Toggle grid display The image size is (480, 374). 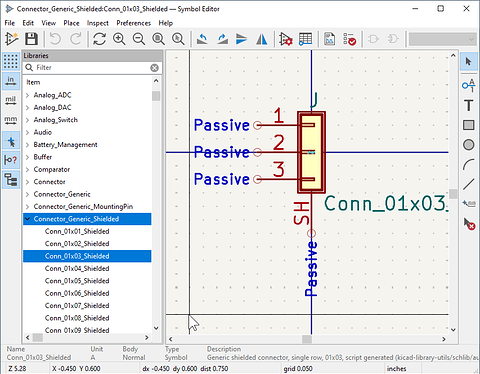coord(11,61)
